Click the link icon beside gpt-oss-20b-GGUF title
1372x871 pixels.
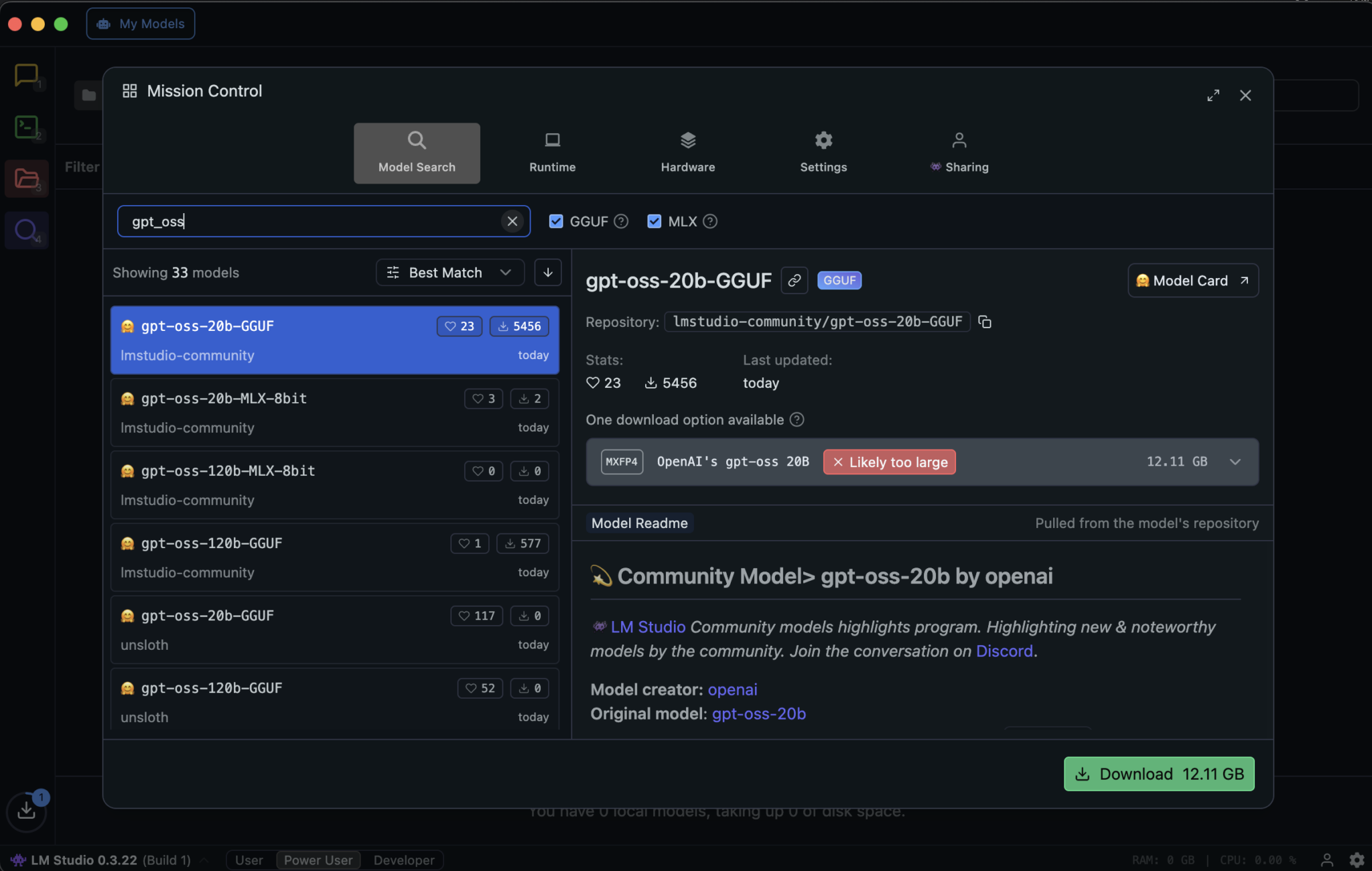tap(794, 281)
